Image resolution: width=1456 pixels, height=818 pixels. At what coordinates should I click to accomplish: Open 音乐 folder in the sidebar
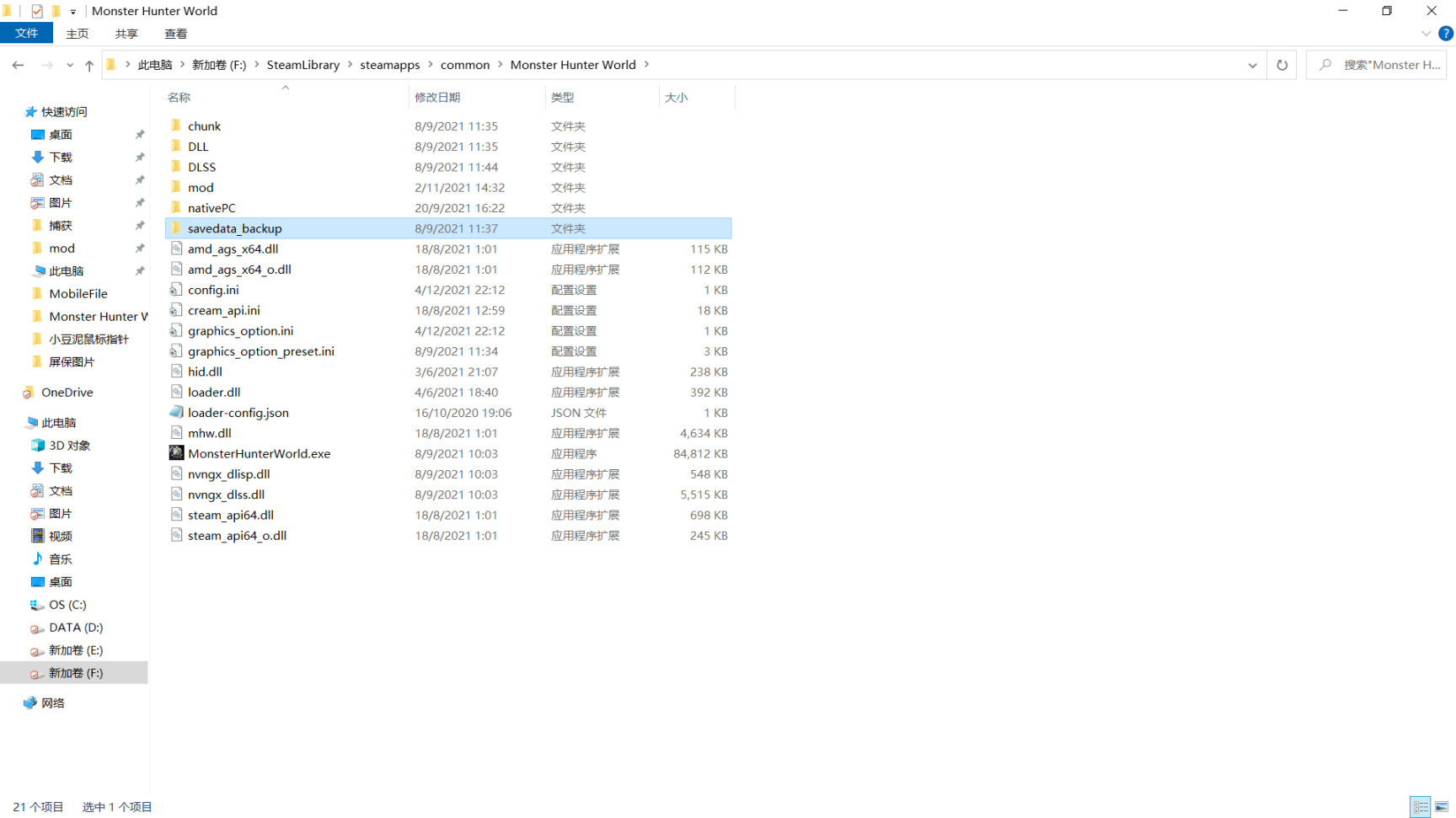point(60,559)
